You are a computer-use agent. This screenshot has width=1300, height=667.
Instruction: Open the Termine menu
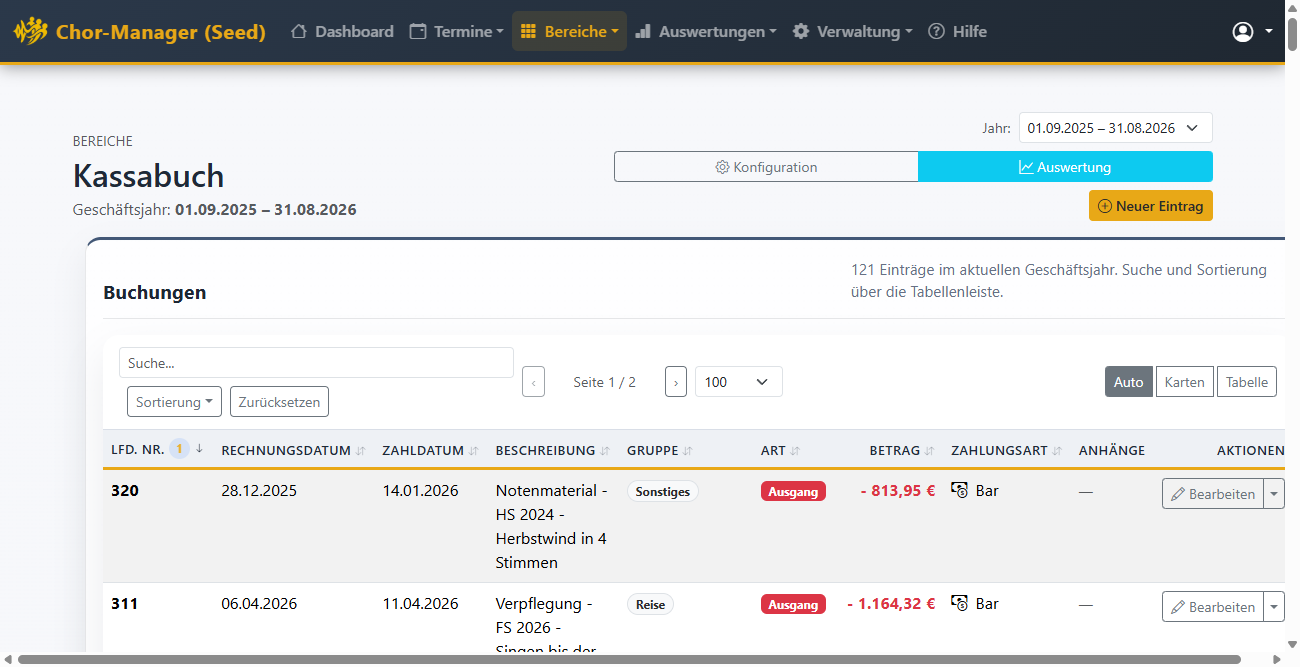click(x=457, y=31)
